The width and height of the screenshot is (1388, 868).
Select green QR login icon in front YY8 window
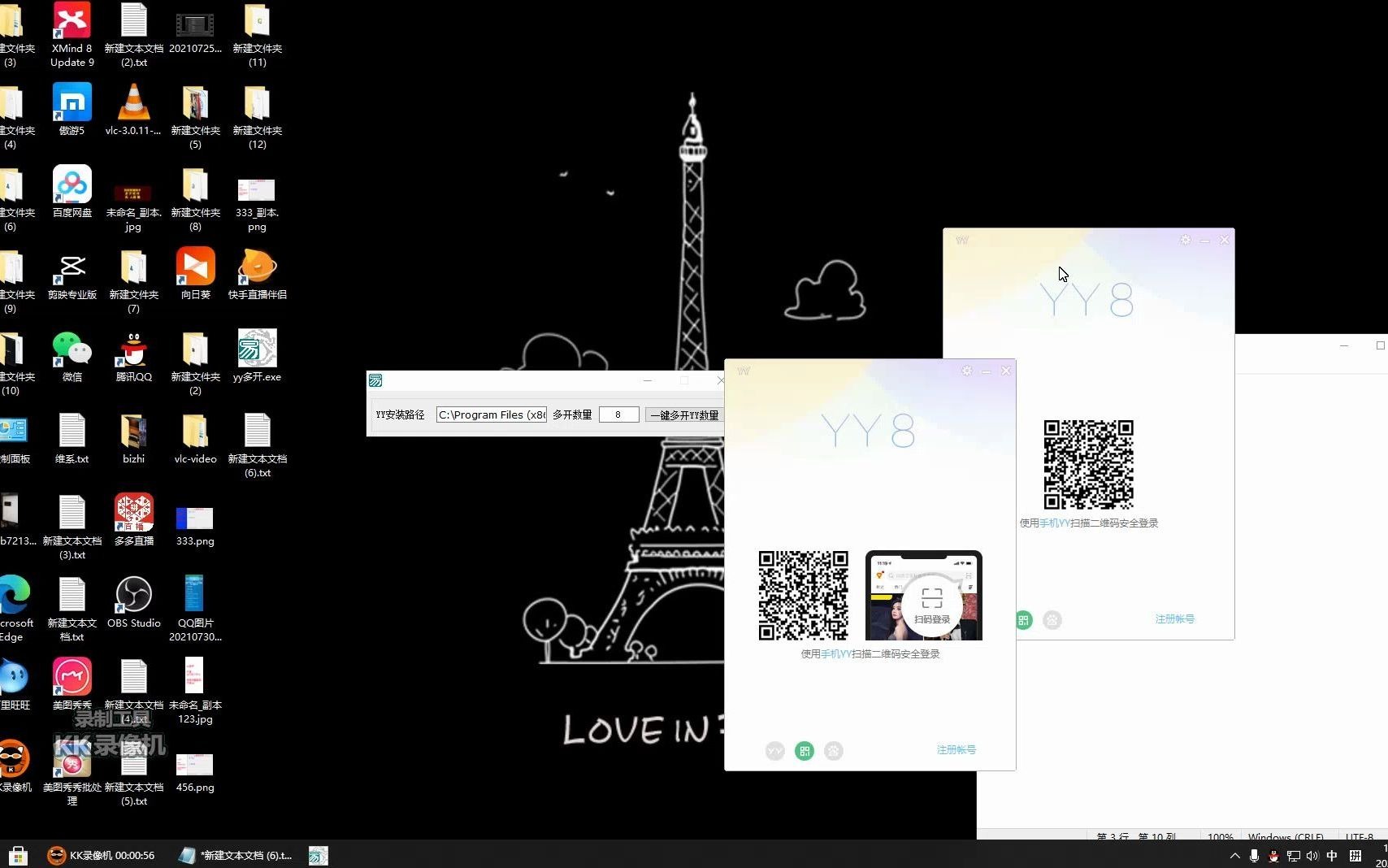point(804,751)
